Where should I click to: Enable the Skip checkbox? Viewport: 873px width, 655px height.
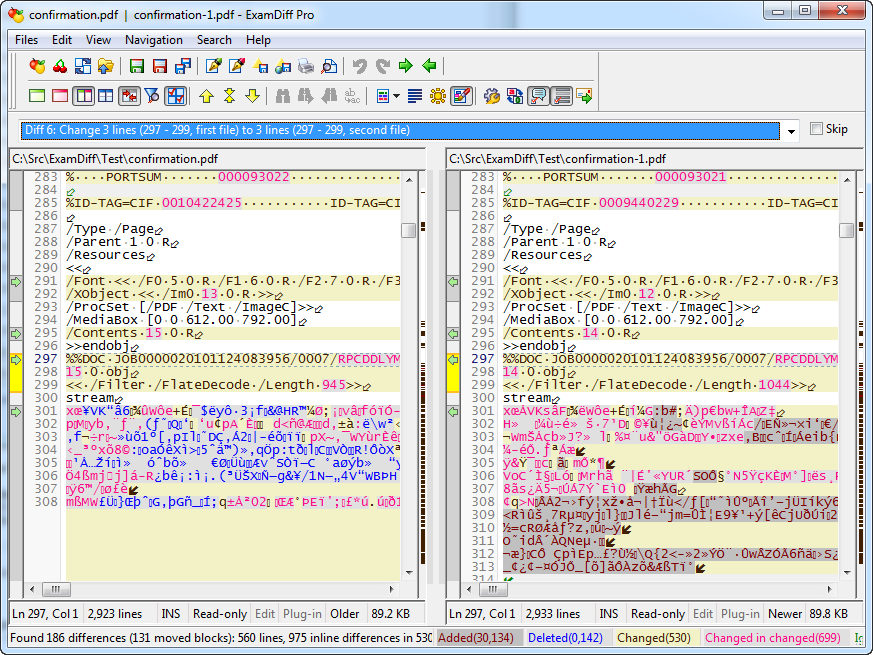pyautogui.click(x=816, y=129)
